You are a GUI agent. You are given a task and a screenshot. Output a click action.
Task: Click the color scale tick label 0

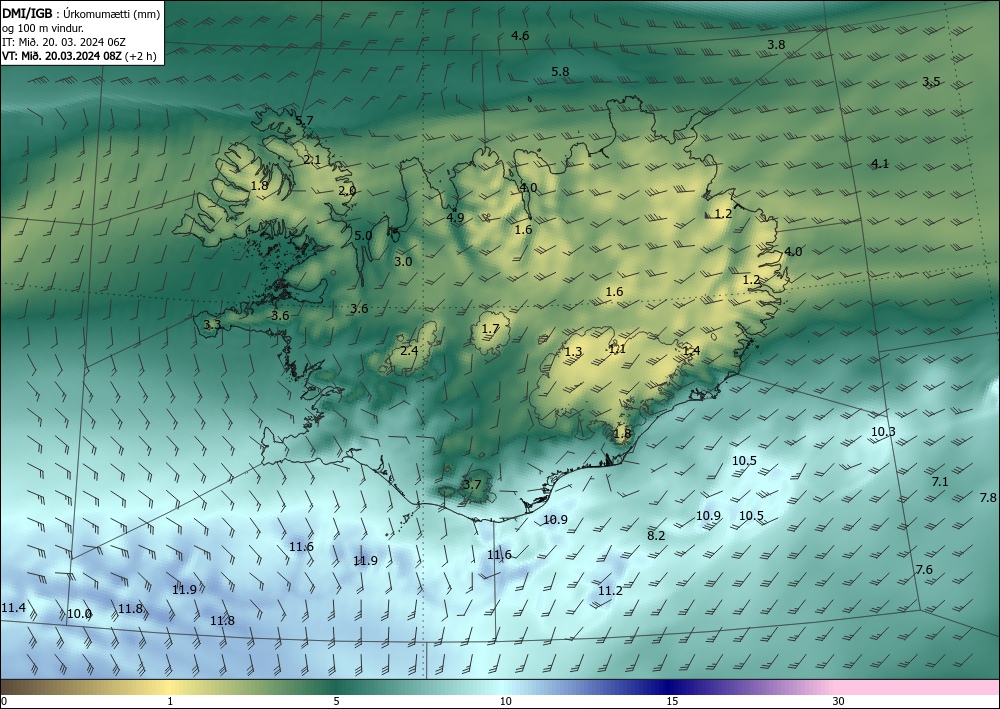click(4, 701)
